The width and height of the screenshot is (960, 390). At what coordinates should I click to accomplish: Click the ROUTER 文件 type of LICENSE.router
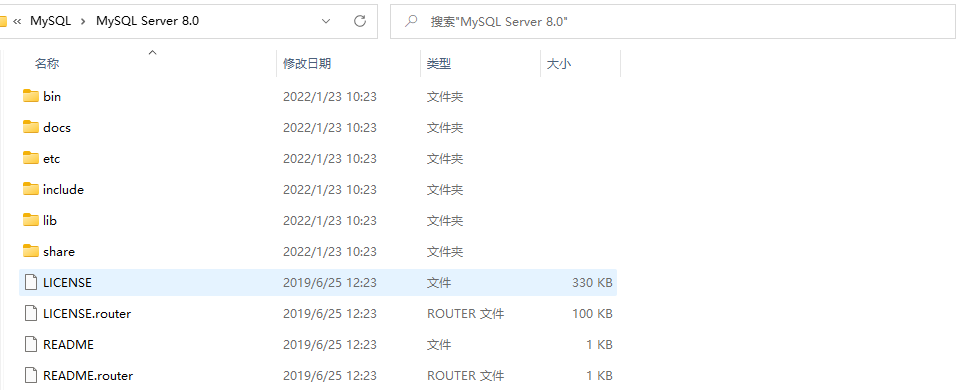(465, 313)
